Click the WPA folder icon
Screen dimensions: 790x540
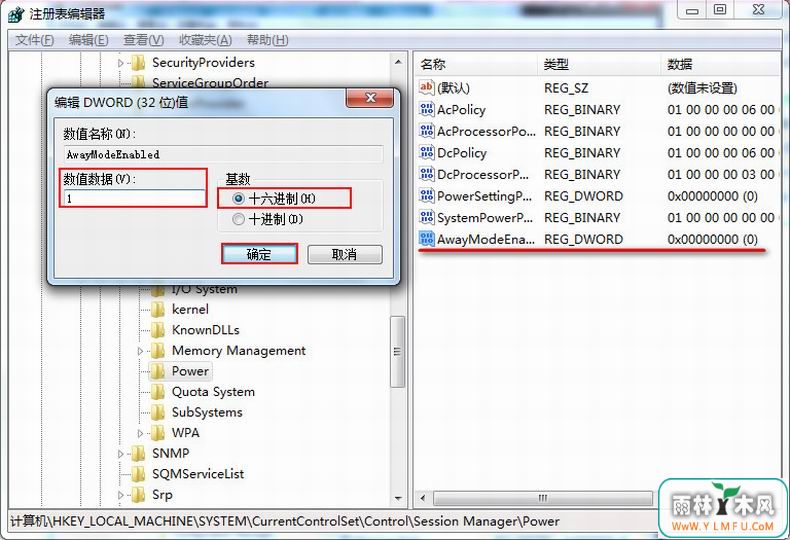tap(158, 433)
